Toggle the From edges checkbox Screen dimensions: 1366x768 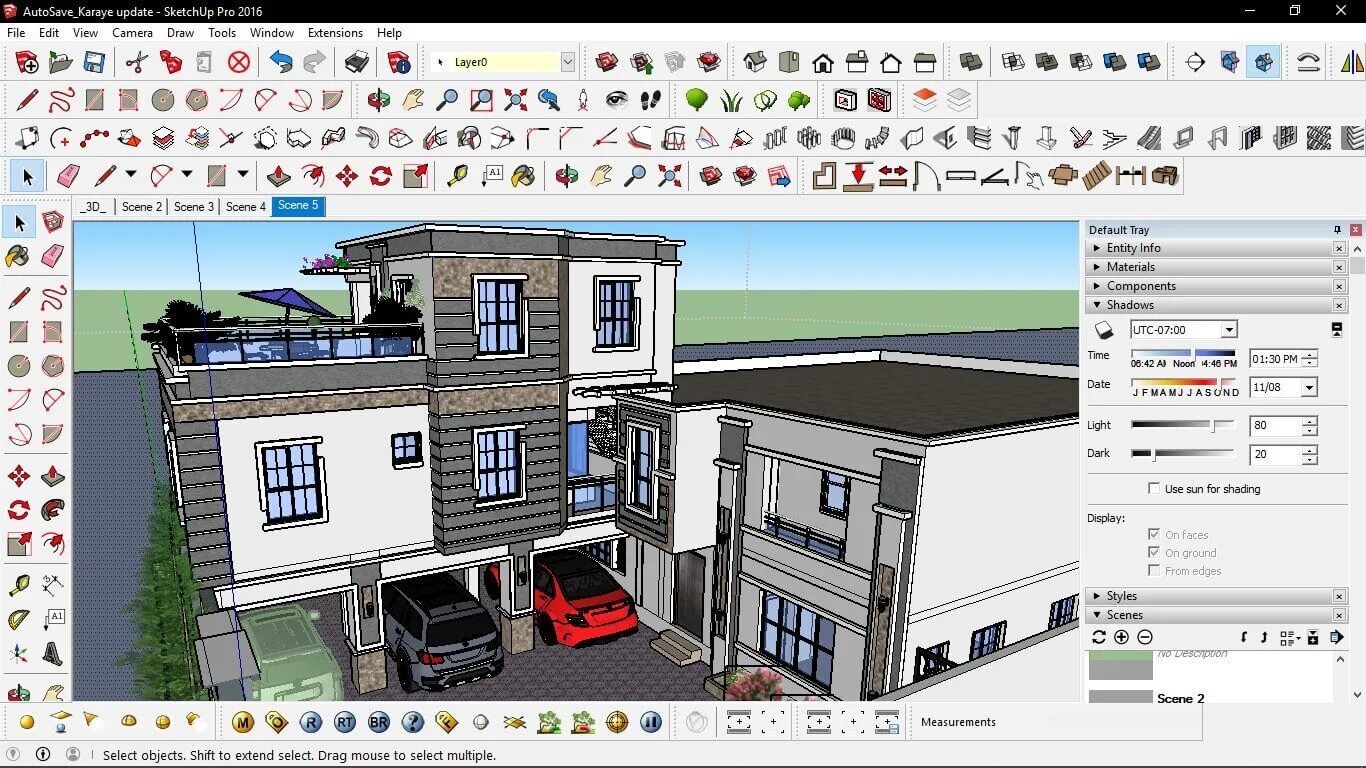pos(1155,571)
